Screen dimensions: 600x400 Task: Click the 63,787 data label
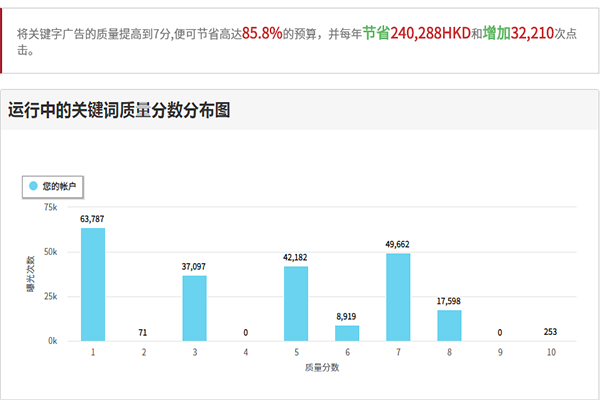coord(93,218)
